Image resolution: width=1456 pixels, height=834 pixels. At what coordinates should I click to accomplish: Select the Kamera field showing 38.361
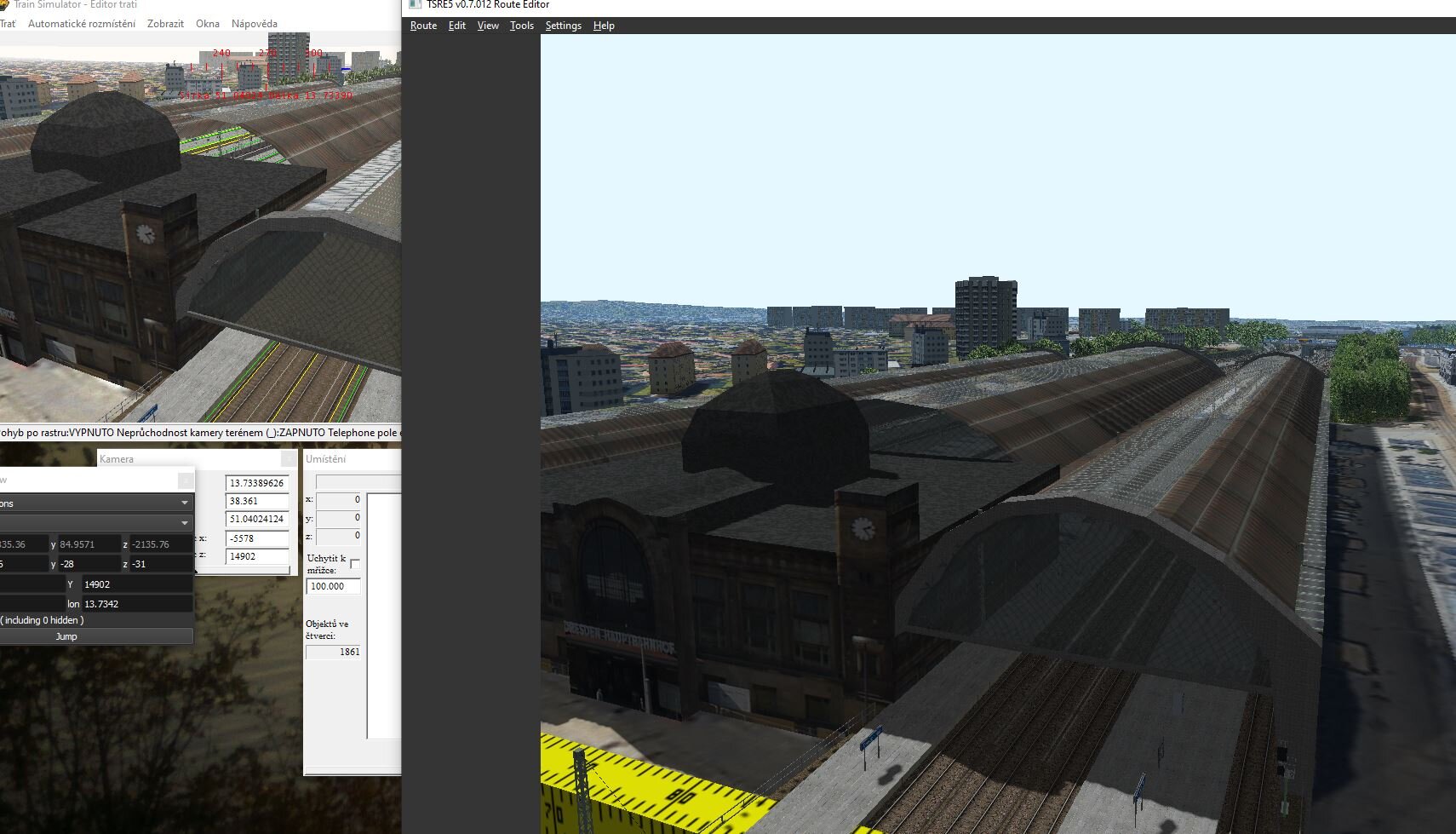click(257, 501)
